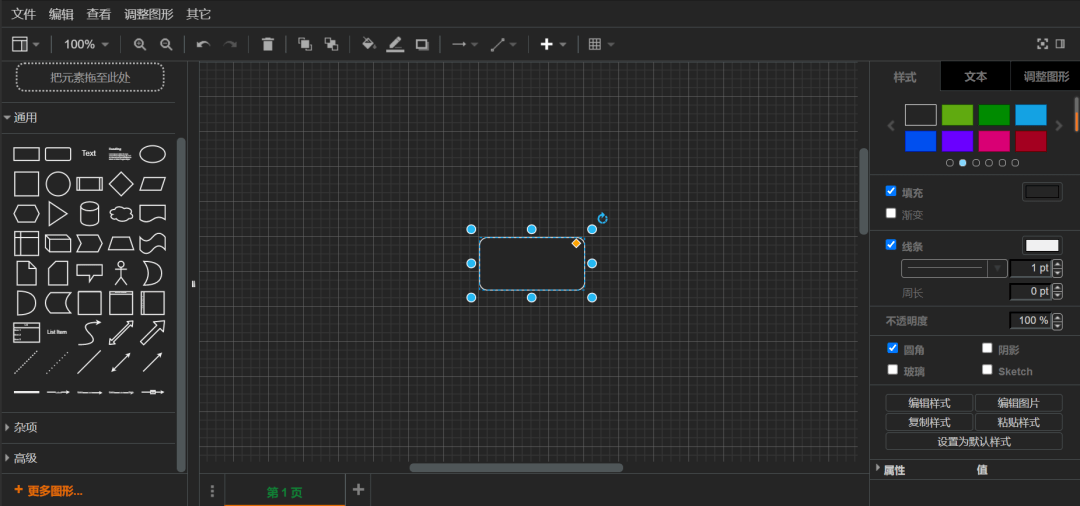Open the 查看 menu

(98, 14)
